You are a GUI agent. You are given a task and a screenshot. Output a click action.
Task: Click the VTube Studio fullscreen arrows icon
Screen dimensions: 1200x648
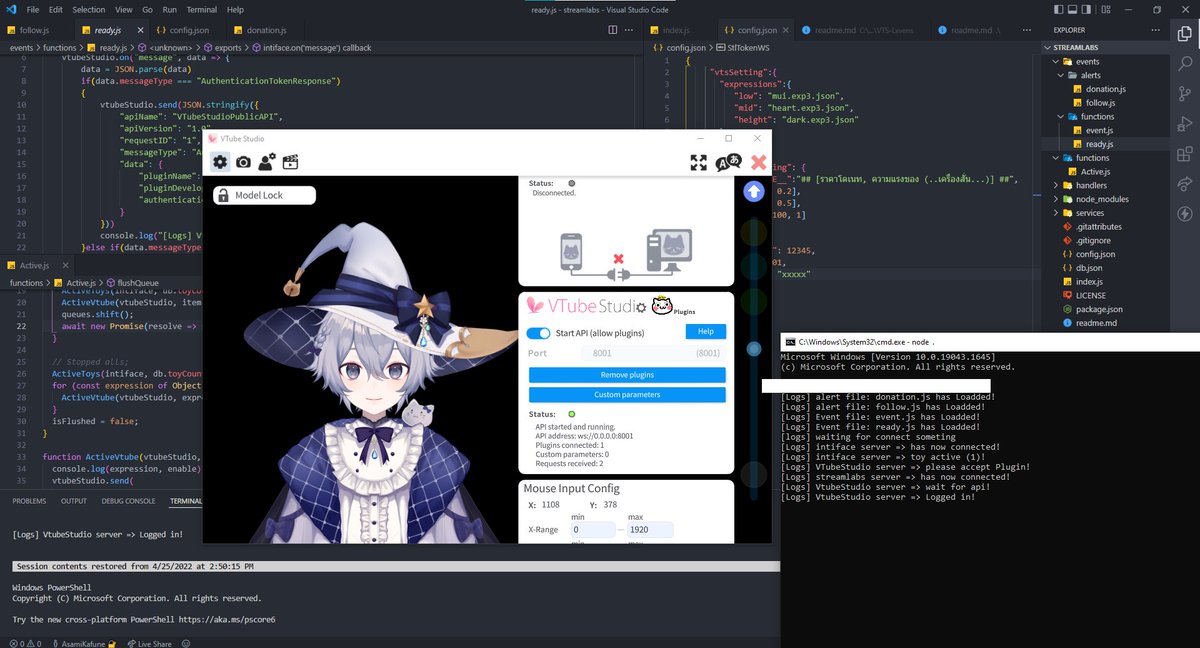click(x=699, y=162)
